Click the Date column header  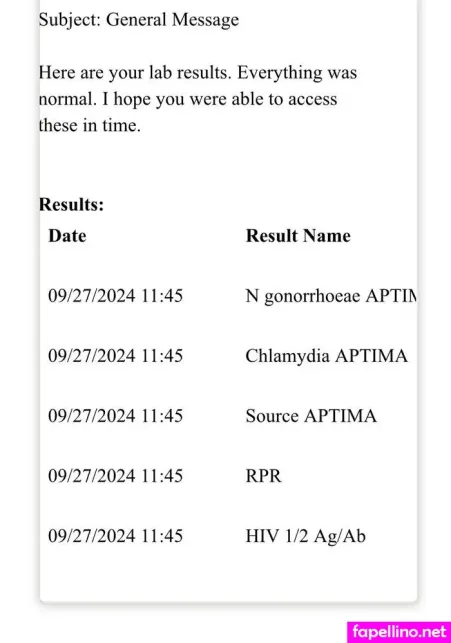point(67,236)
